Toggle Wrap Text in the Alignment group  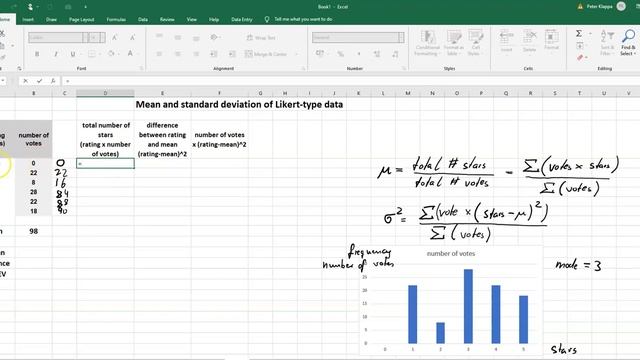coord(261,38)
